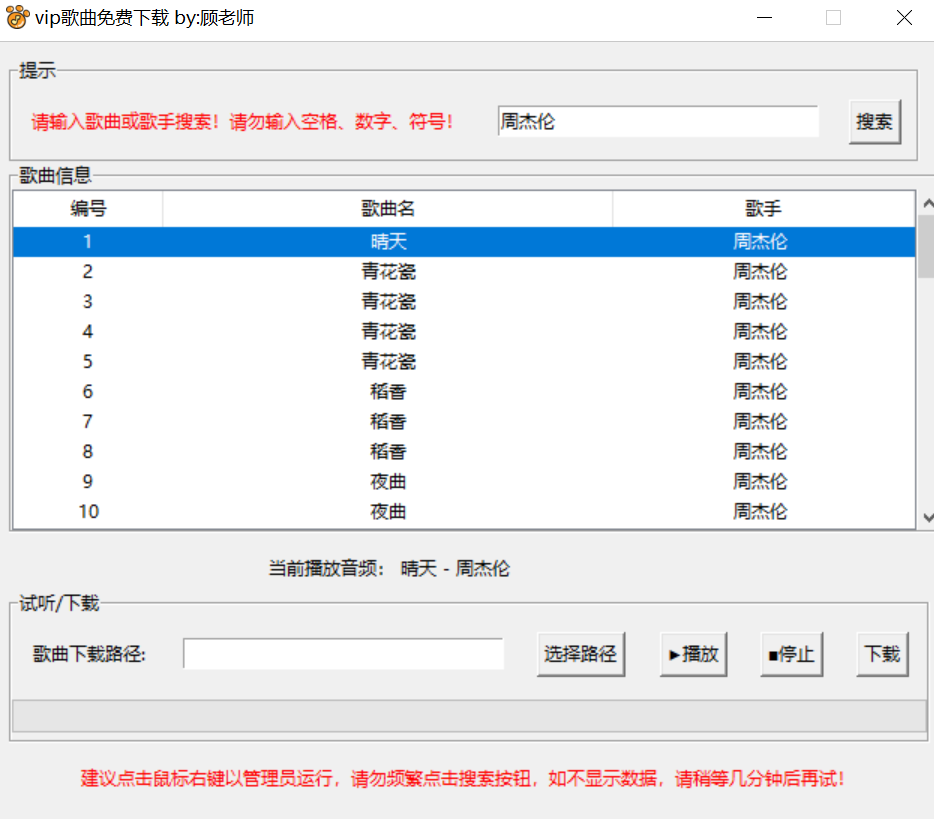Click the 搜索 search button
This screenshot has width=934, height=819.
(x=875, y=122)
